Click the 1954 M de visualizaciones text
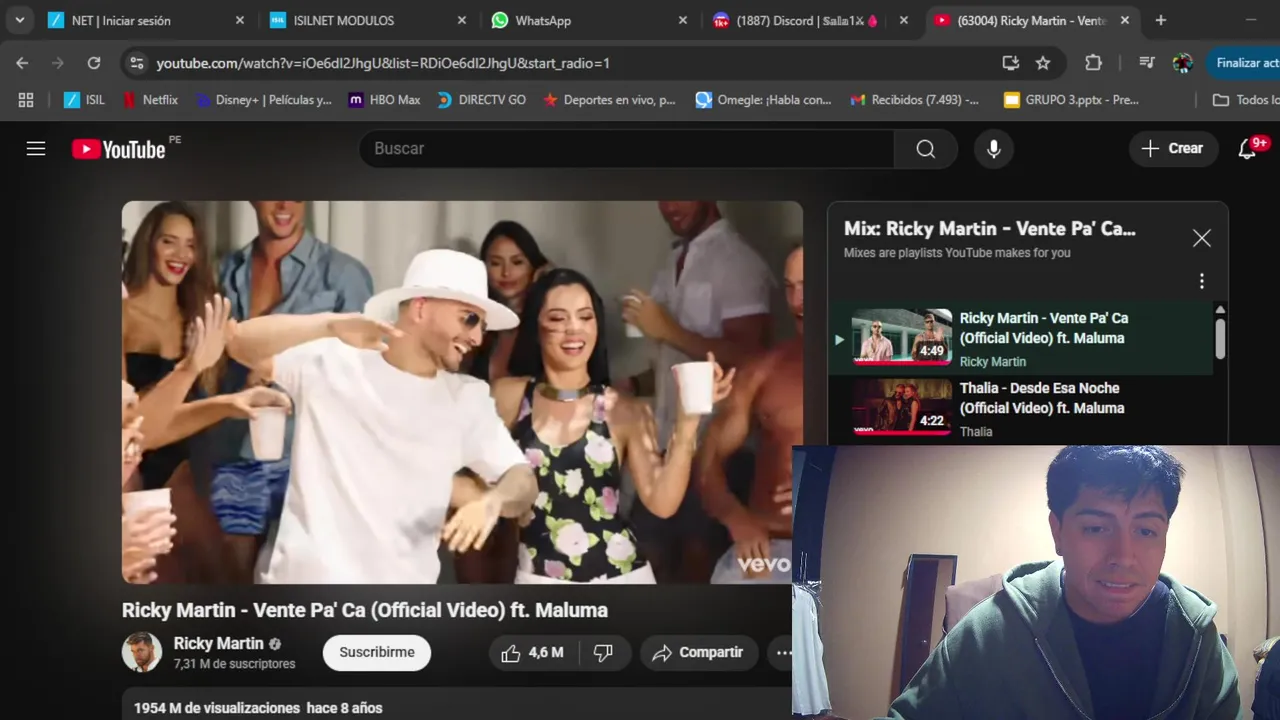Screen dimensions: 1280x720 [x=217, y=708]
